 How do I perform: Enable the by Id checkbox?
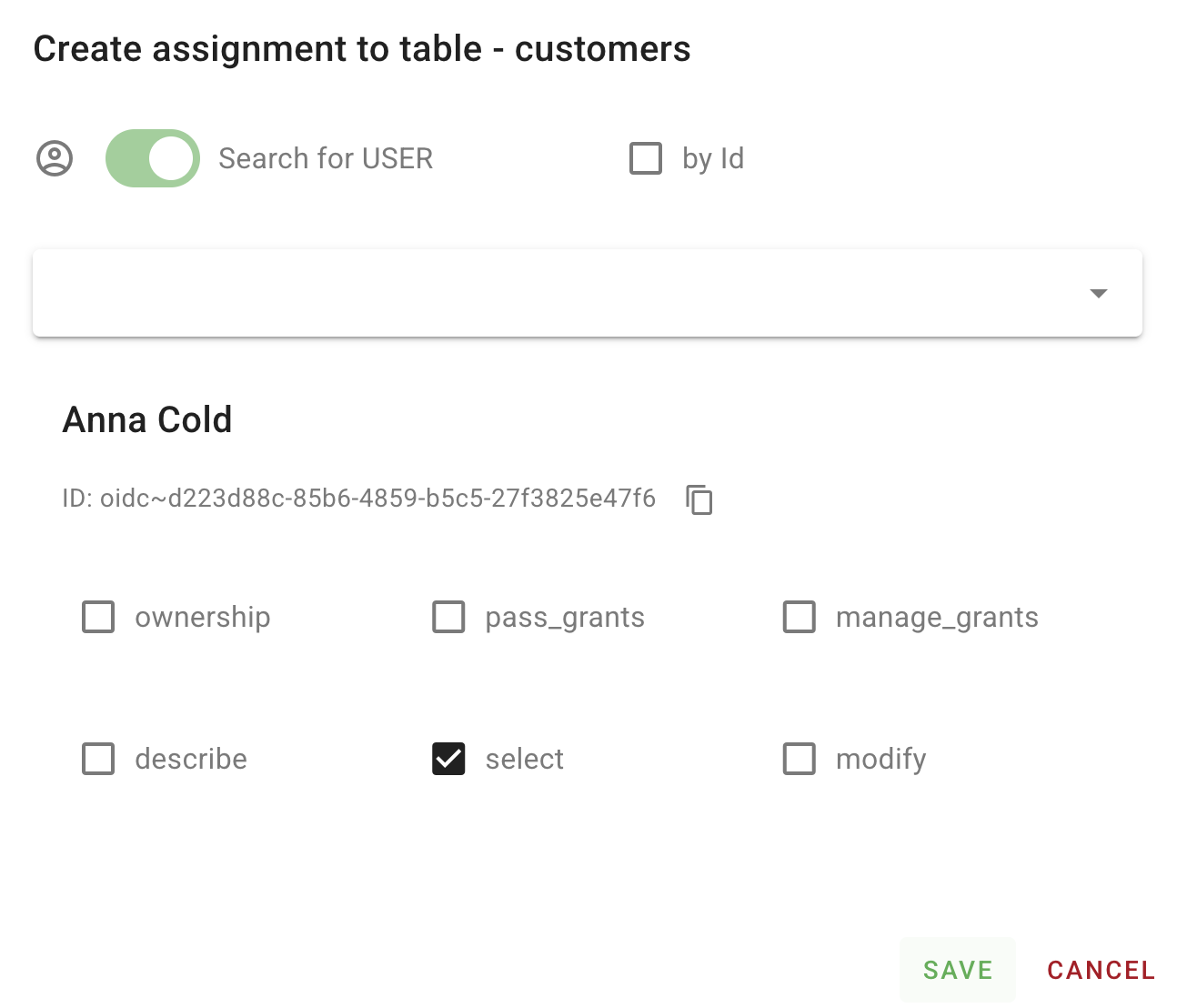[x=646, y=158]
